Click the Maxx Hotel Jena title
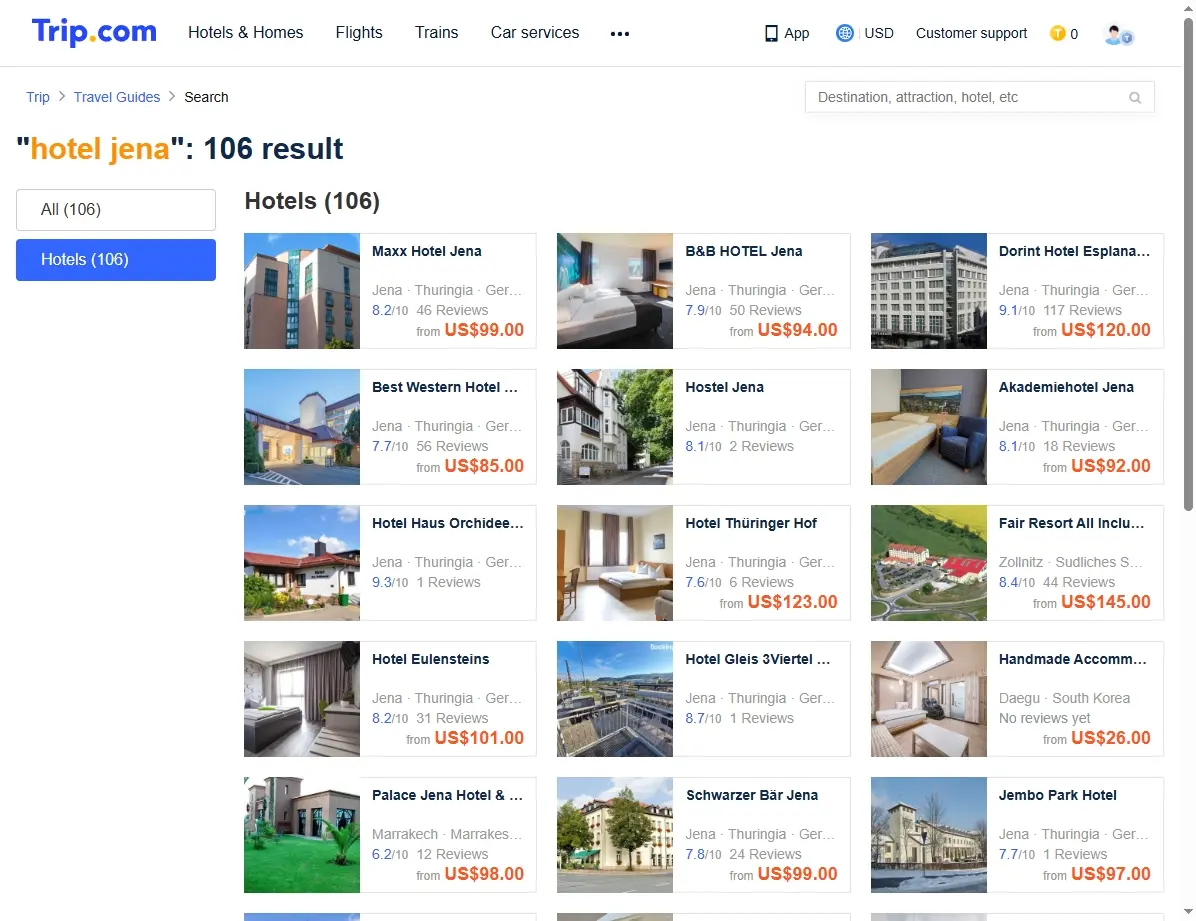This screenshot has width=1196, height=921. coord(426,251)
